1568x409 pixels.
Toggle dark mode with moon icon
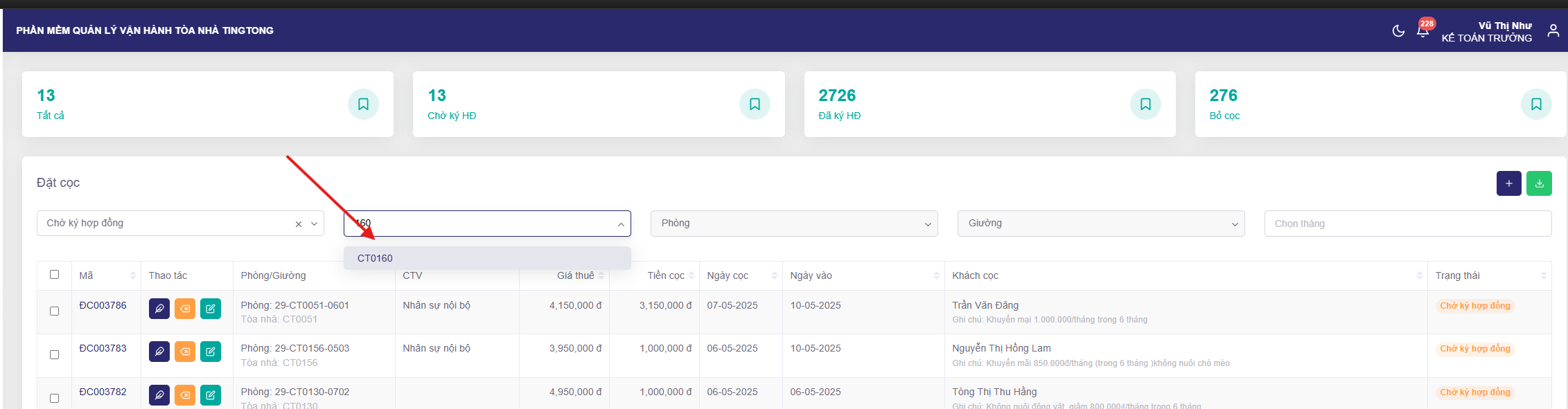[x=1398, y=31]
